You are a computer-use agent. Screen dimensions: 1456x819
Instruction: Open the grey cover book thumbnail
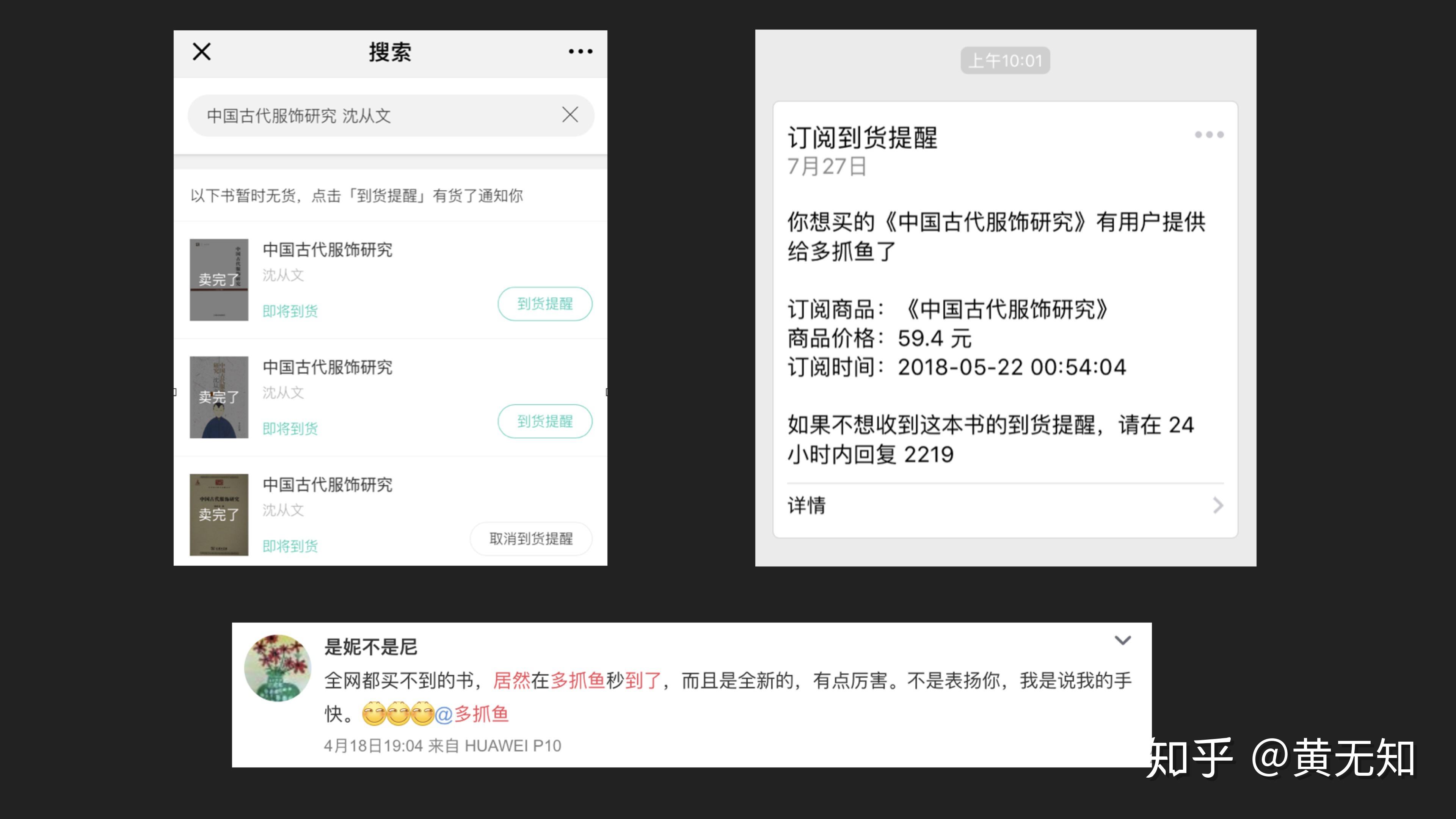(219, 280)
